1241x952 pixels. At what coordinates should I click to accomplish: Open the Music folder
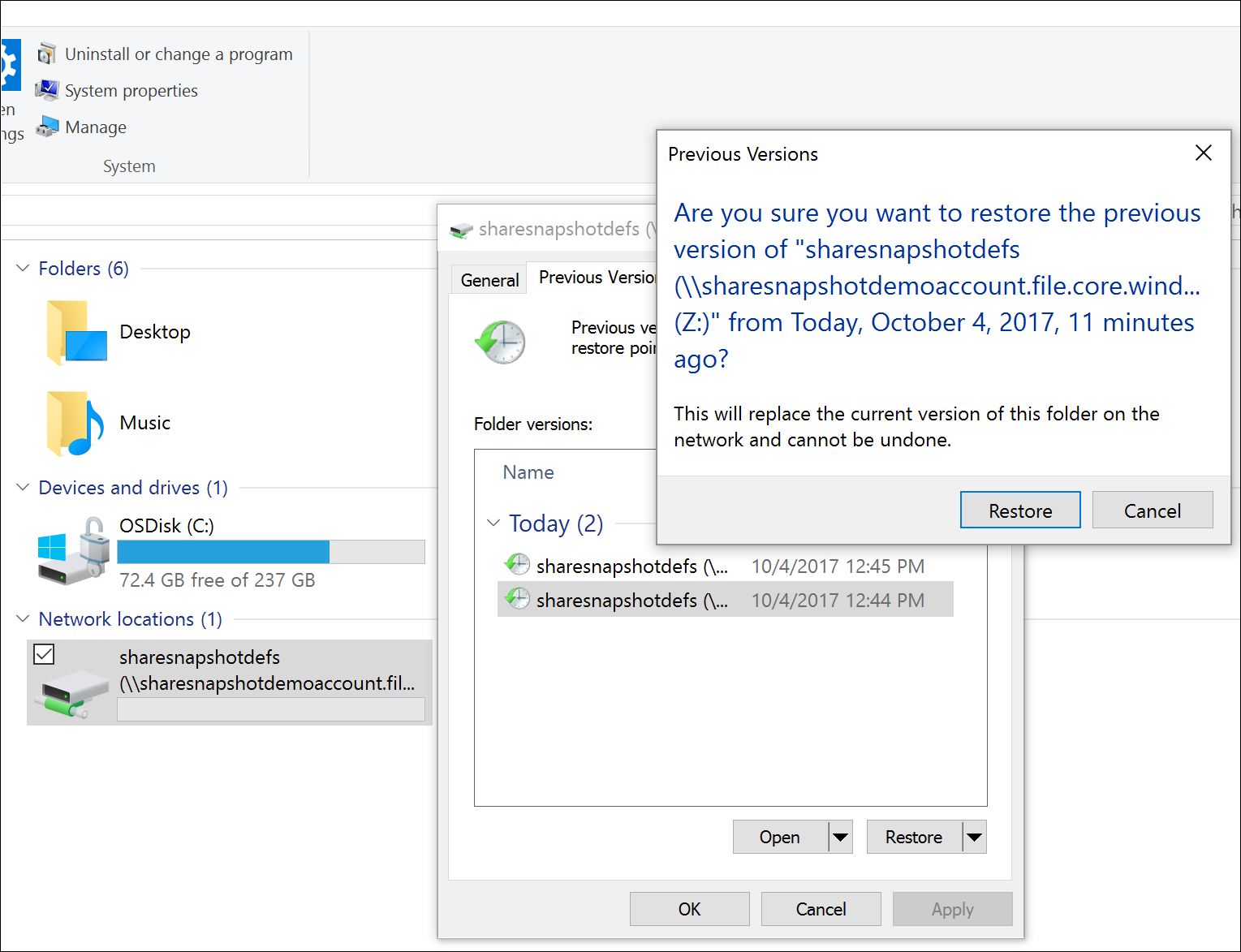click(x=75, y=422)
